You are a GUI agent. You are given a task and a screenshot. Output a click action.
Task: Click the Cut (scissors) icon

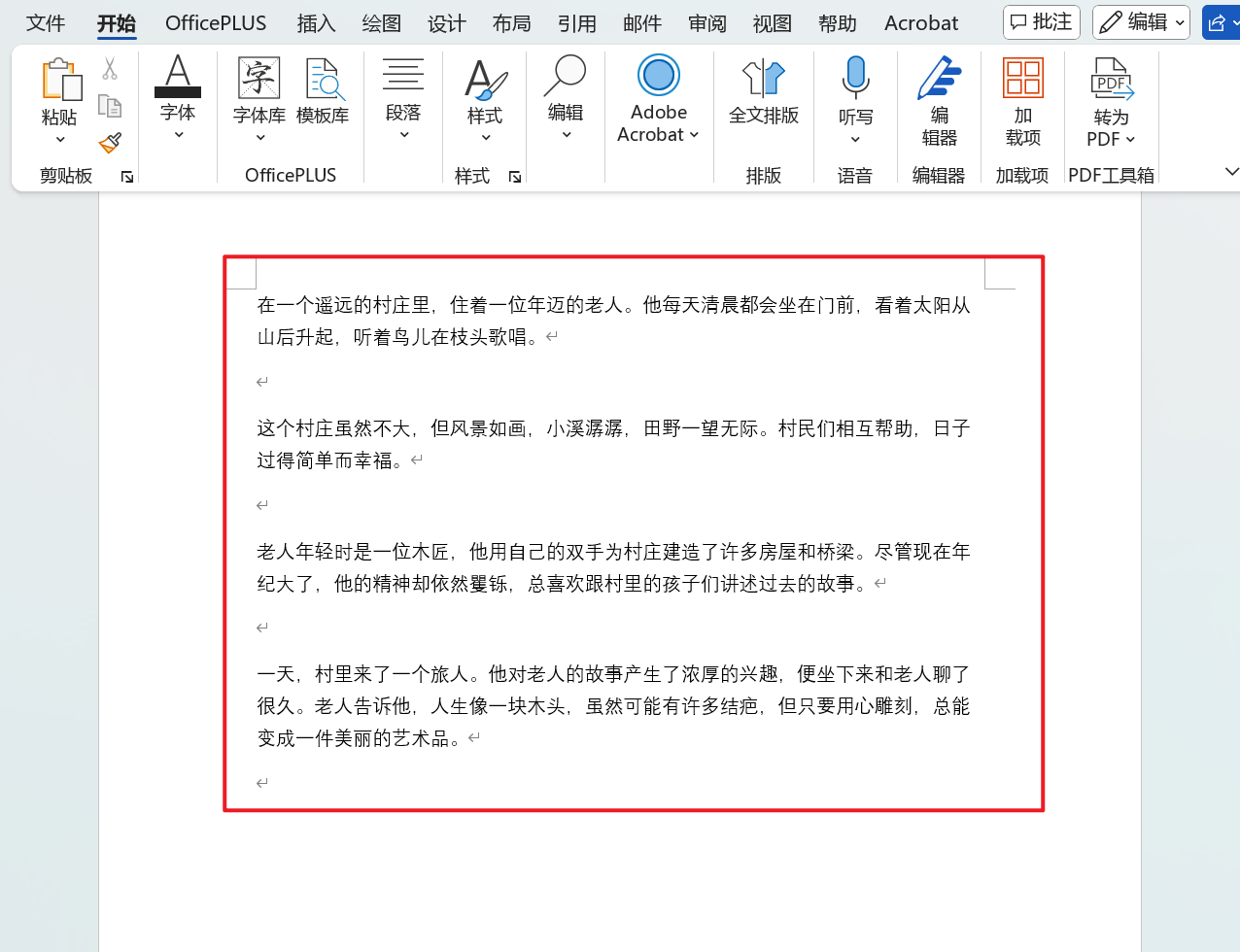point(110,68)
